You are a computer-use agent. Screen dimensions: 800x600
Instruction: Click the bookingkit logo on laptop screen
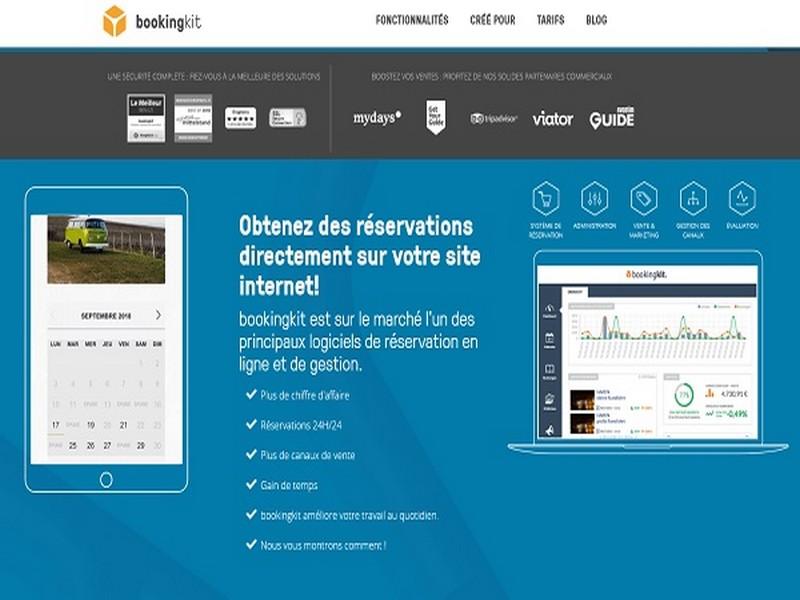(x=646, y=274)
